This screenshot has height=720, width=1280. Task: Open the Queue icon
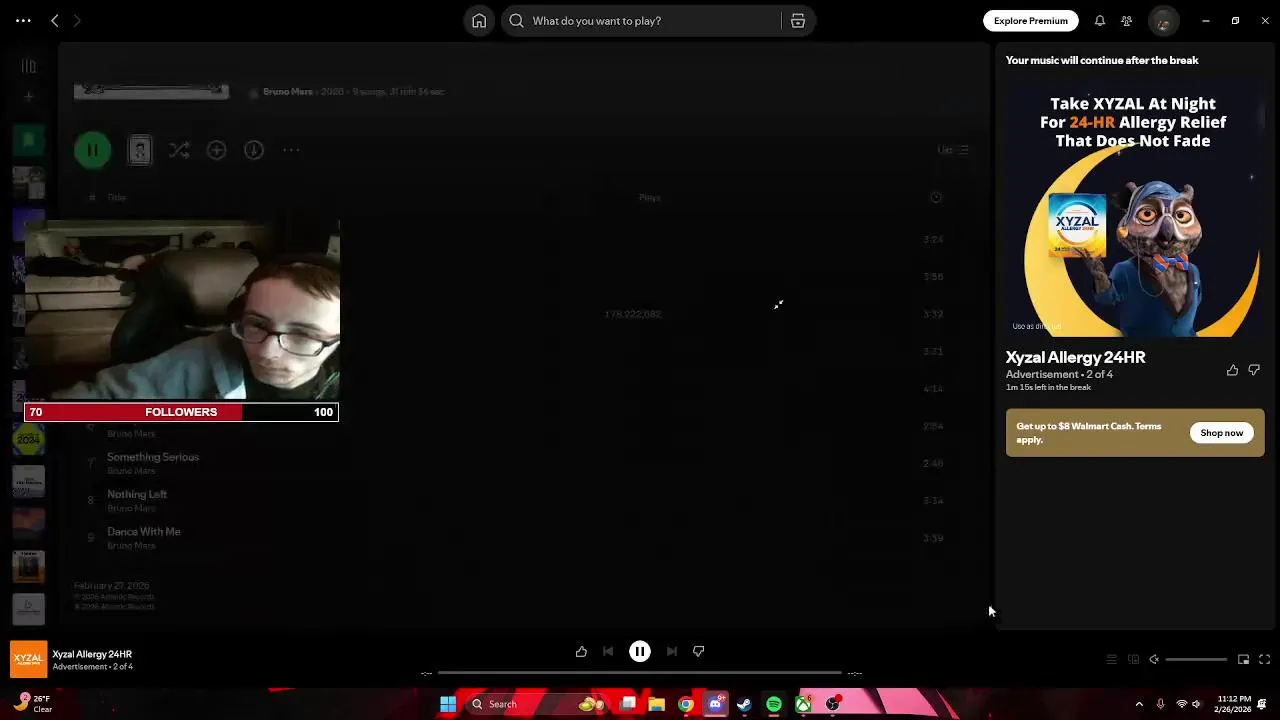pos(1111,660)
